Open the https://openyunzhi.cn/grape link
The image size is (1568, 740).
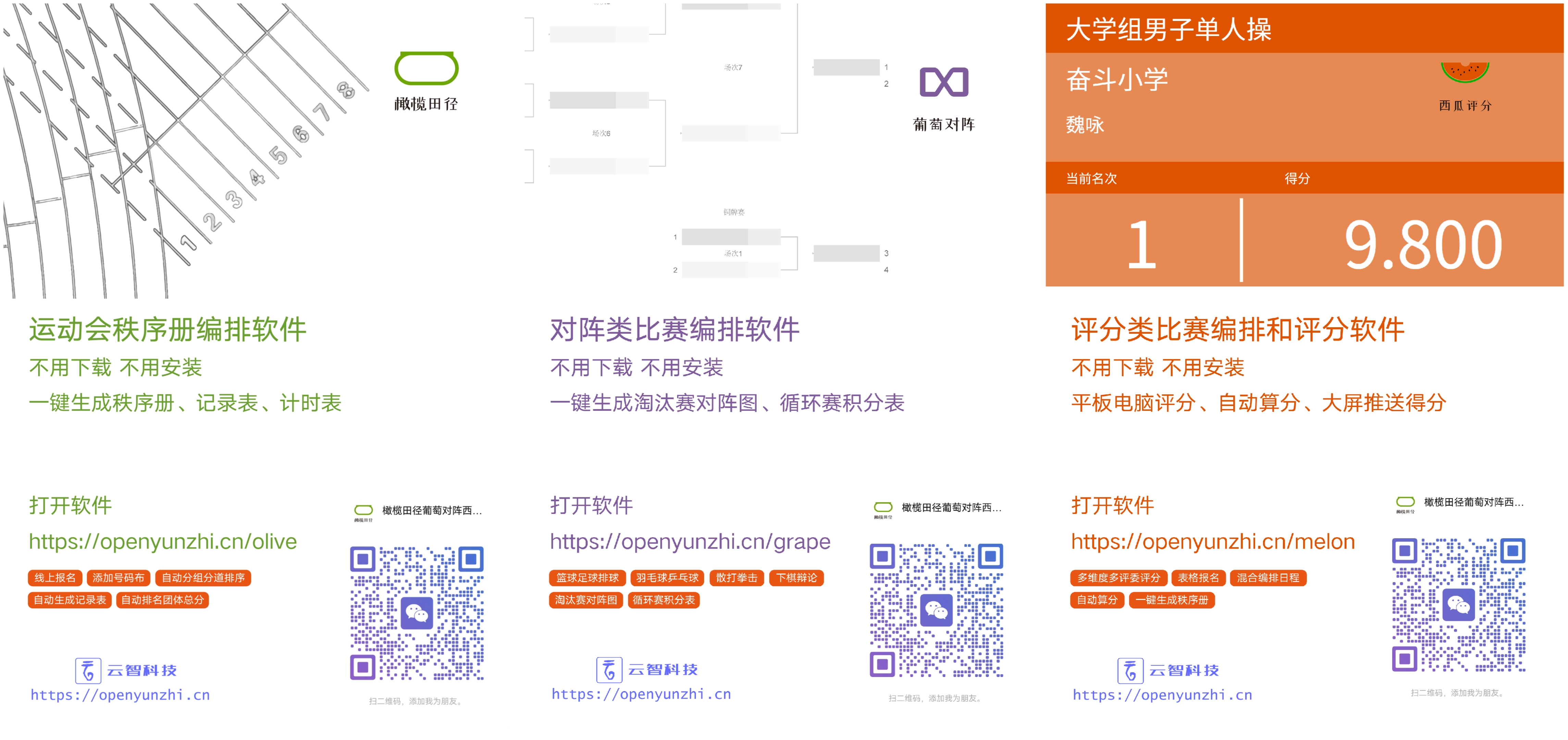[x=690, y=541]
